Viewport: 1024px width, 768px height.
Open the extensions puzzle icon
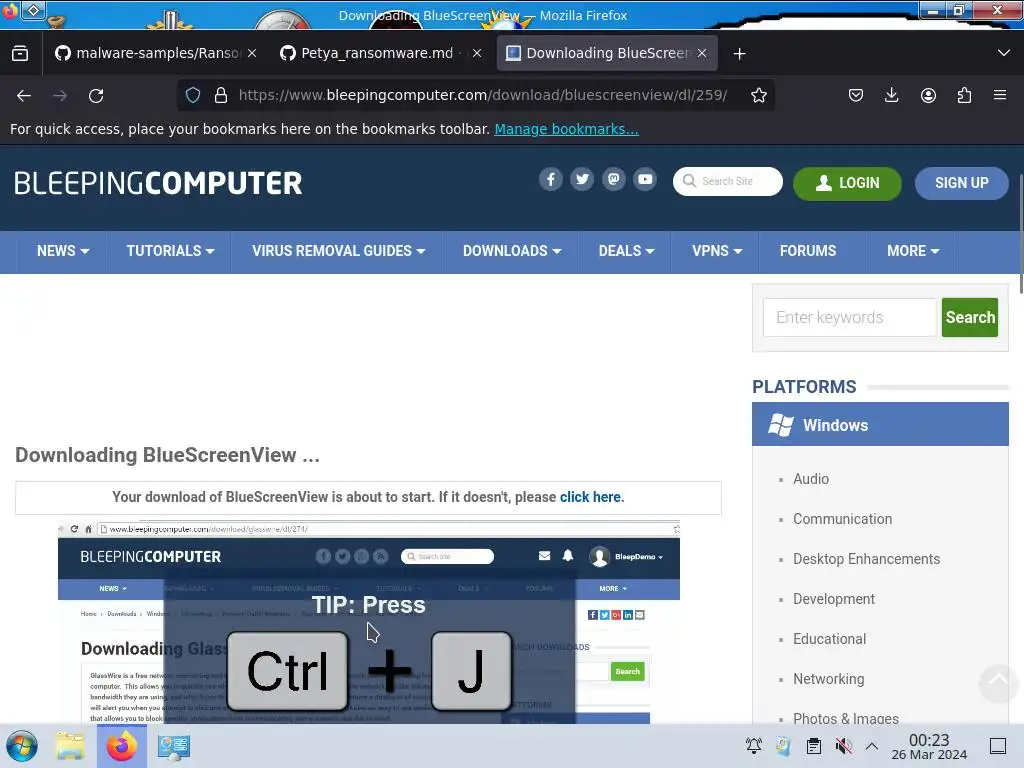[964, 95]
